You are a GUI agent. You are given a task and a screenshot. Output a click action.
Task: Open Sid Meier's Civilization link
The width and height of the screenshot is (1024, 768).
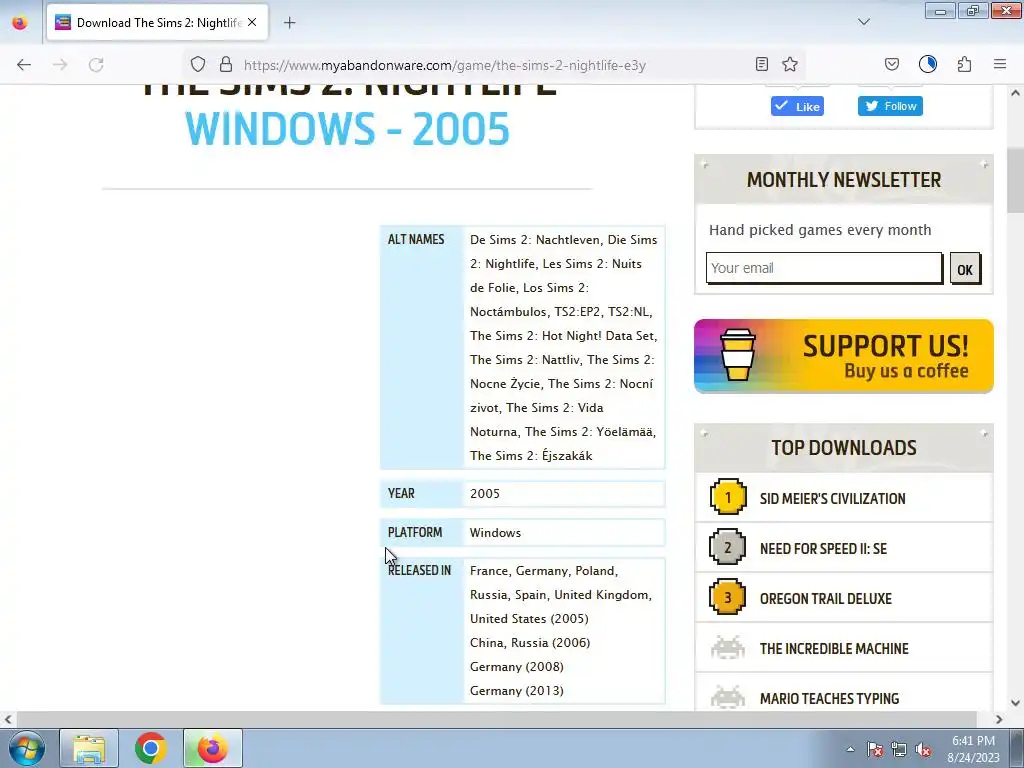[x=833, y=499]
